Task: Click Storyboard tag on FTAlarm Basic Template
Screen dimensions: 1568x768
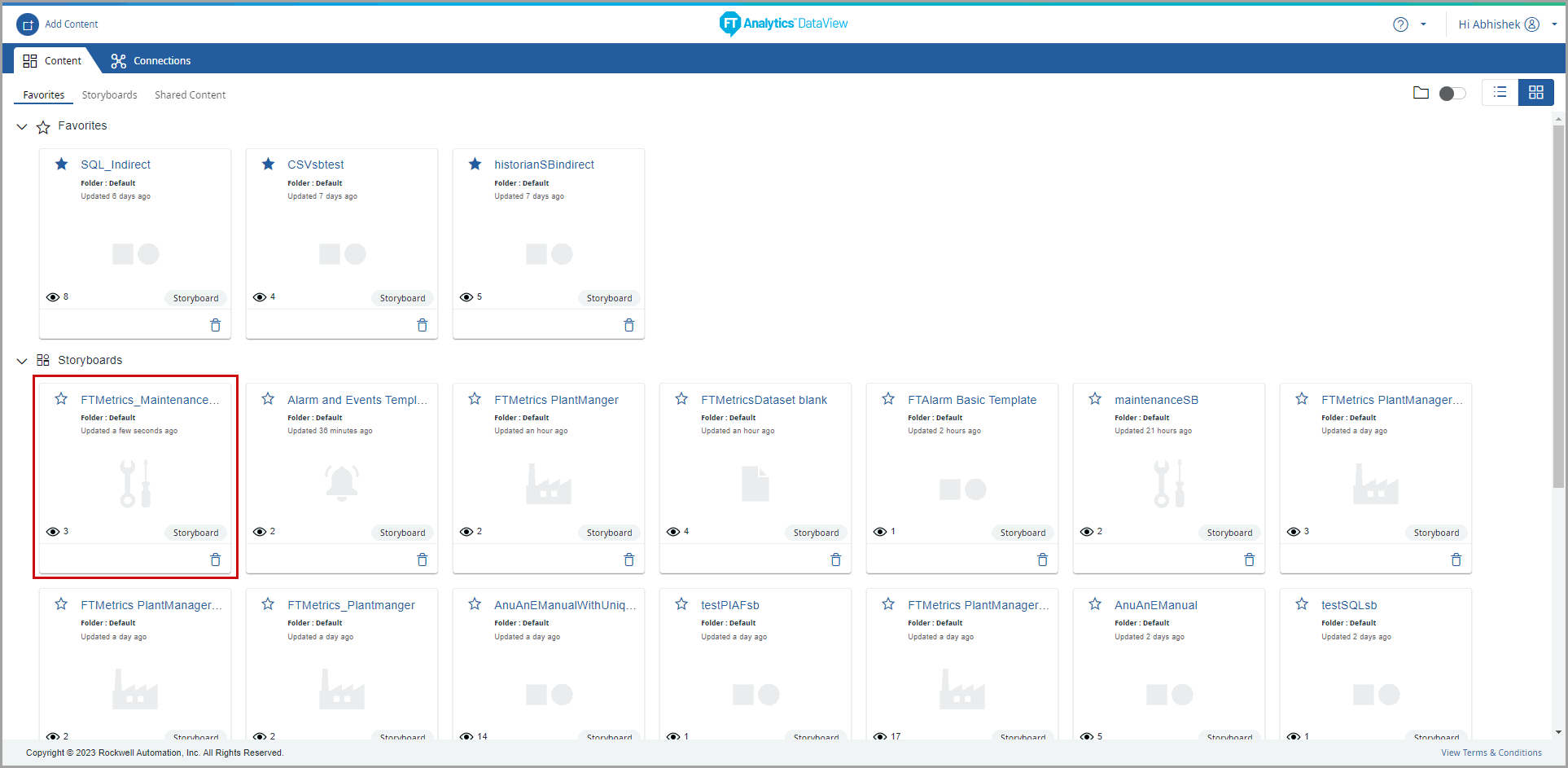Action: 1023,533
